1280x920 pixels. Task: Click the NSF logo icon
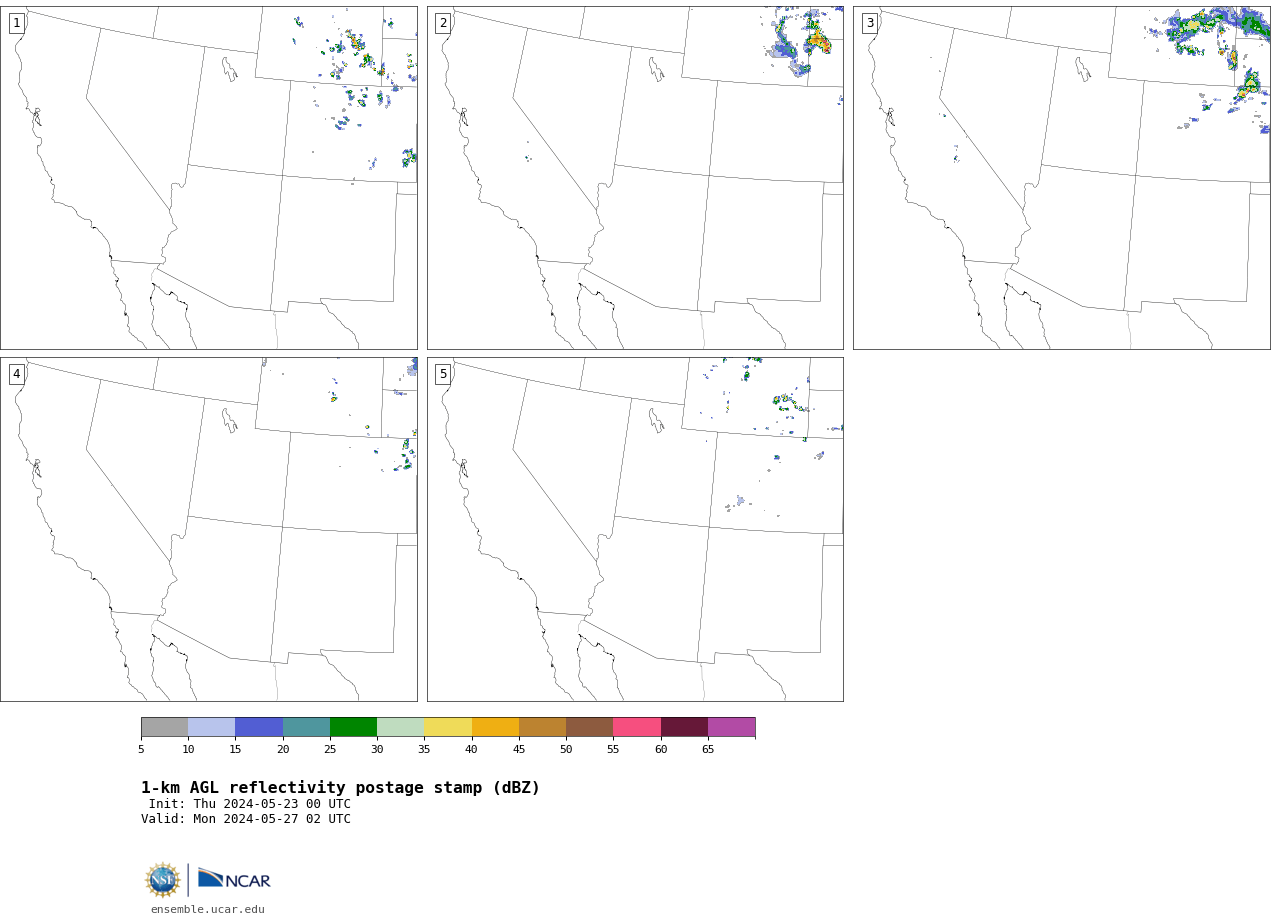[162, 880]
